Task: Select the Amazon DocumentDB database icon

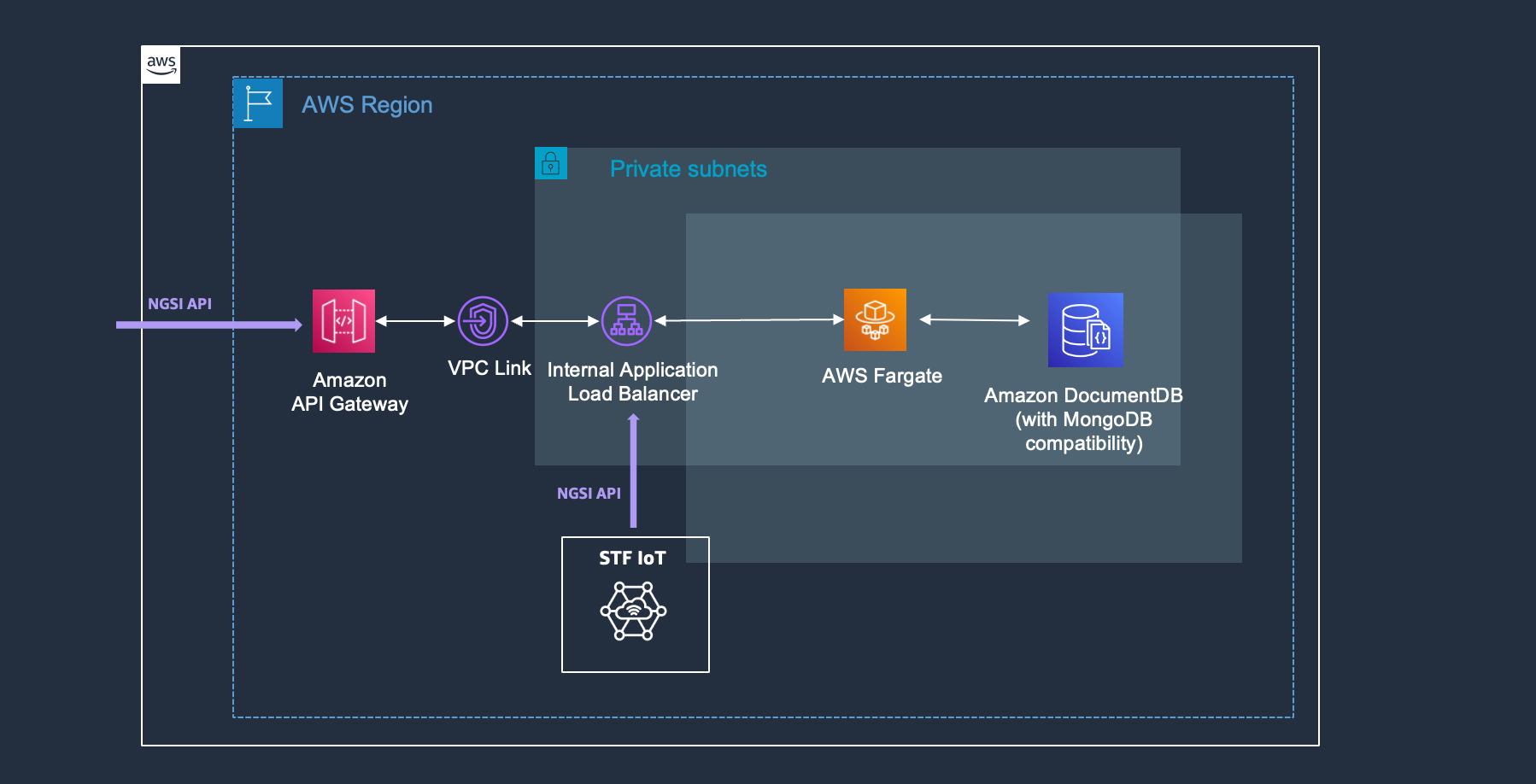Action: pyautogui.click(x=1086, y=330)
